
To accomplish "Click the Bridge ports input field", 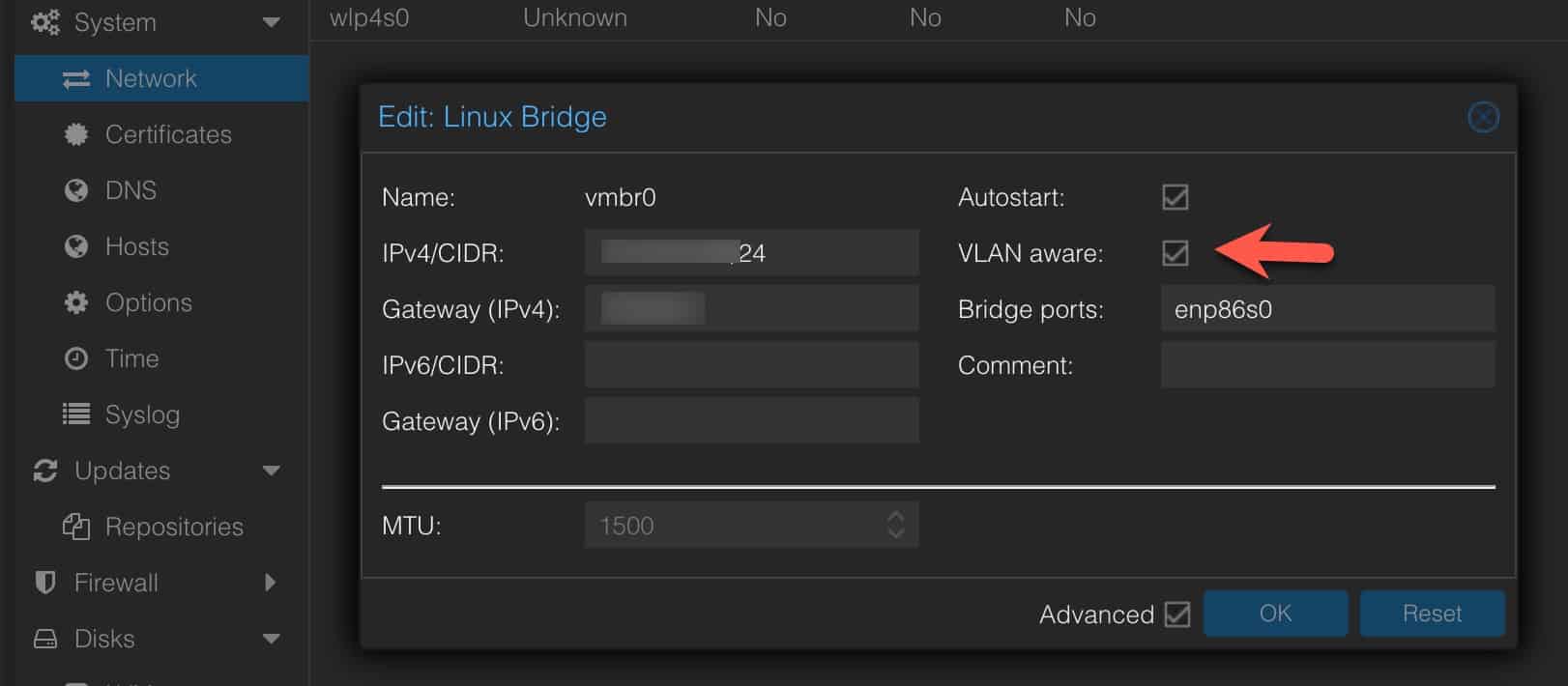I will tap(1326, 309).
